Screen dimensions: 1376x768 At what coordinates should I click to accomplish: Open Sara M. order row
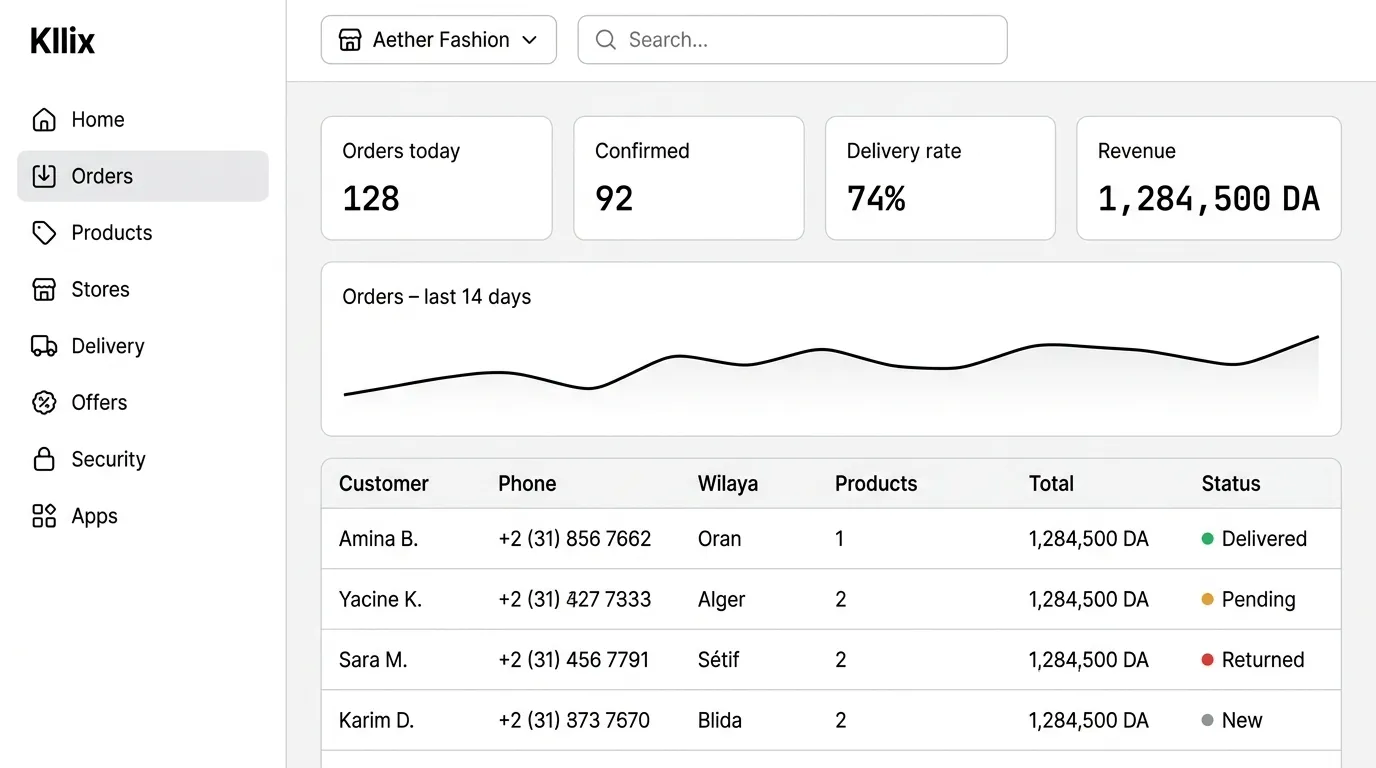click(831, 660)
